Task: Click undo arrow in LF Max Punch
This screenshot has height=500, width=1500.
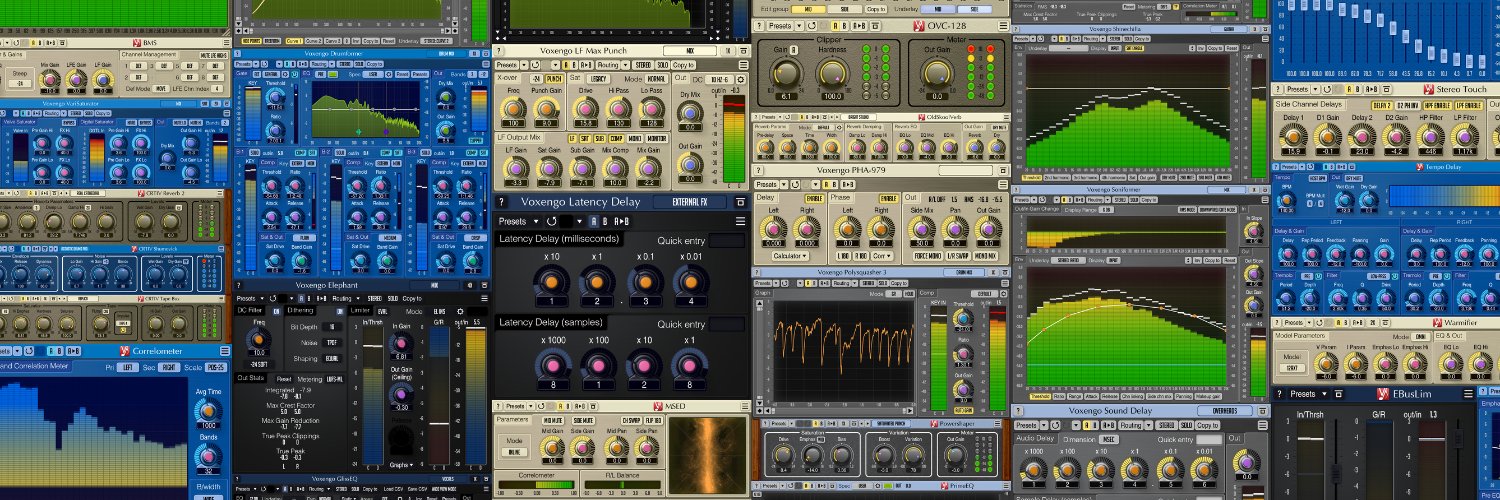Action: (535, 65)
